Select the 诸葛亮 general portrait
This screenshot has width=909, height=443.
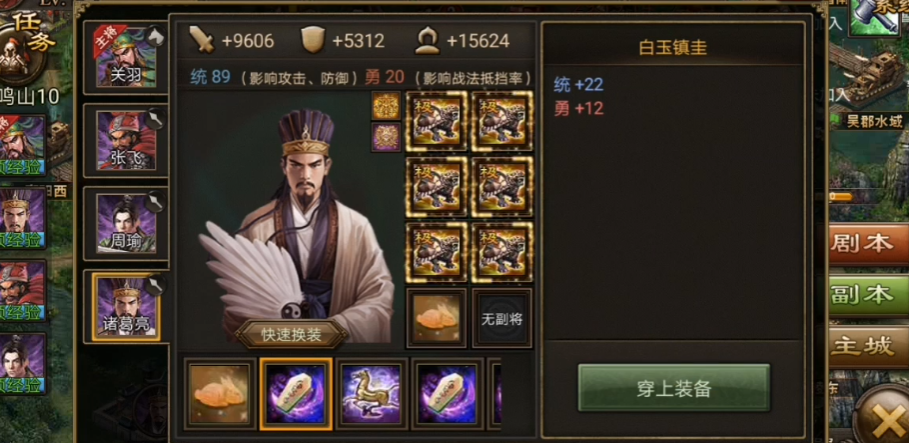[126, 306]
